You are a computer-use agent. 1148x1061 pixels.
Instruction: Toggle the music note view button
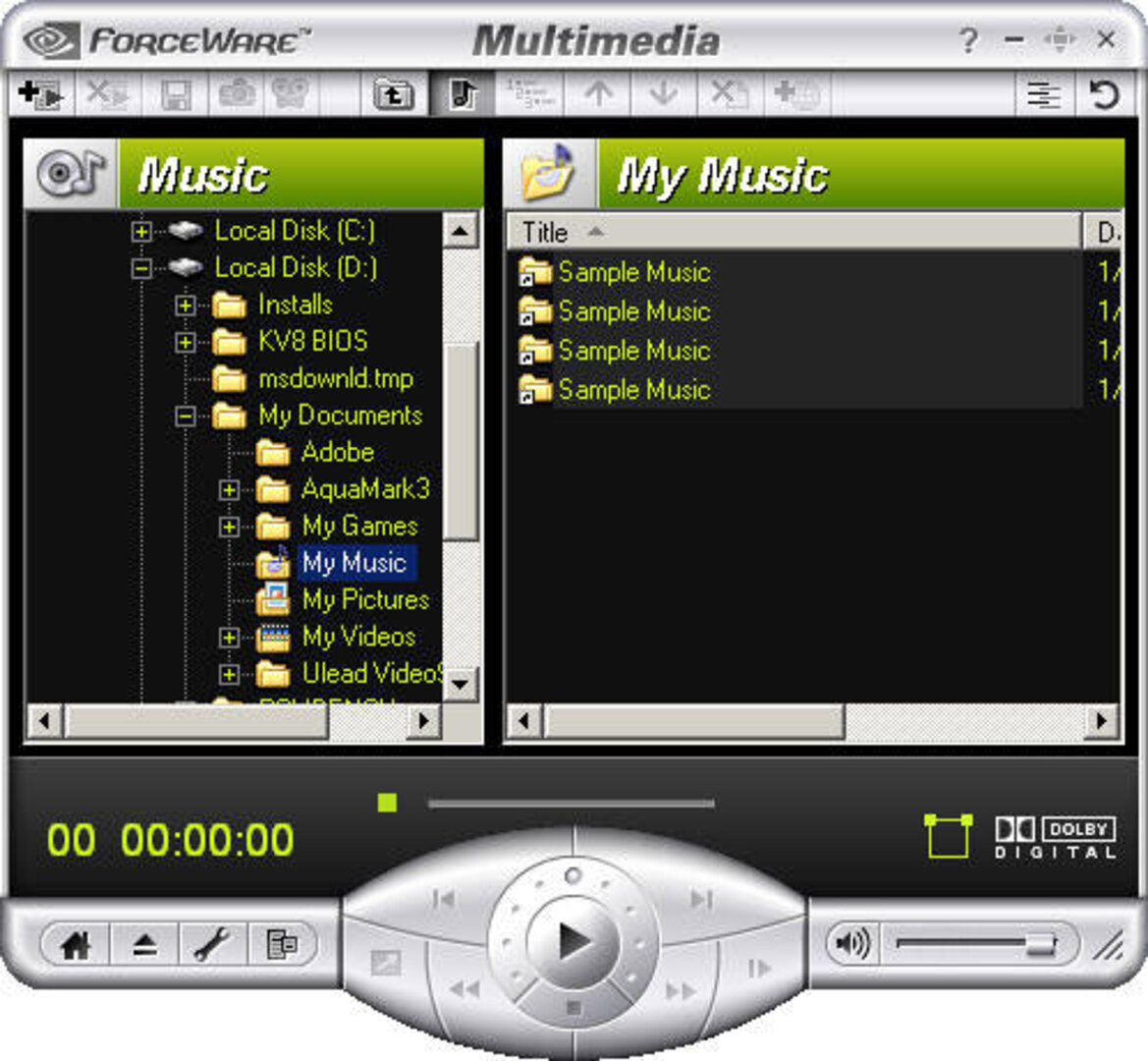coord(463,93)
